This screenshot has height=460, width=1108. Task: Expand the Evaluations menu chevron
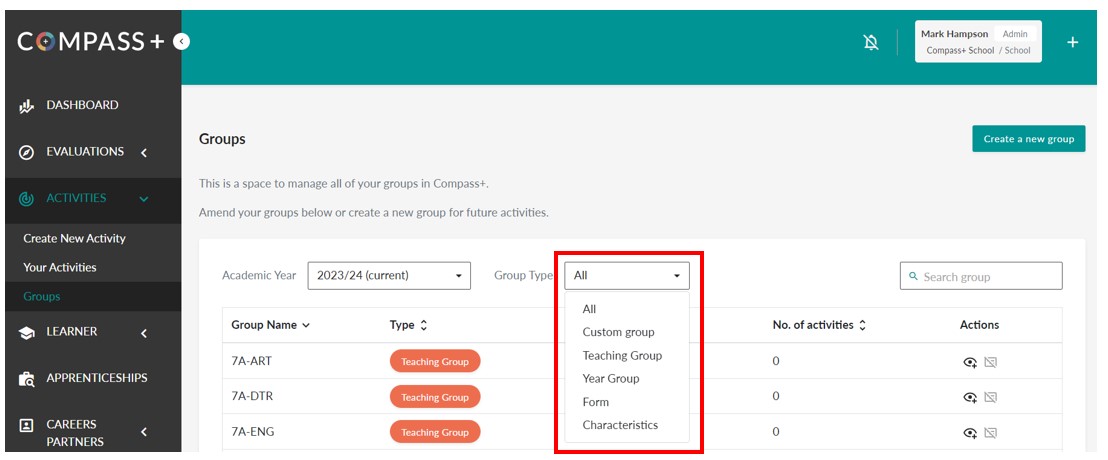click(143, 153)
